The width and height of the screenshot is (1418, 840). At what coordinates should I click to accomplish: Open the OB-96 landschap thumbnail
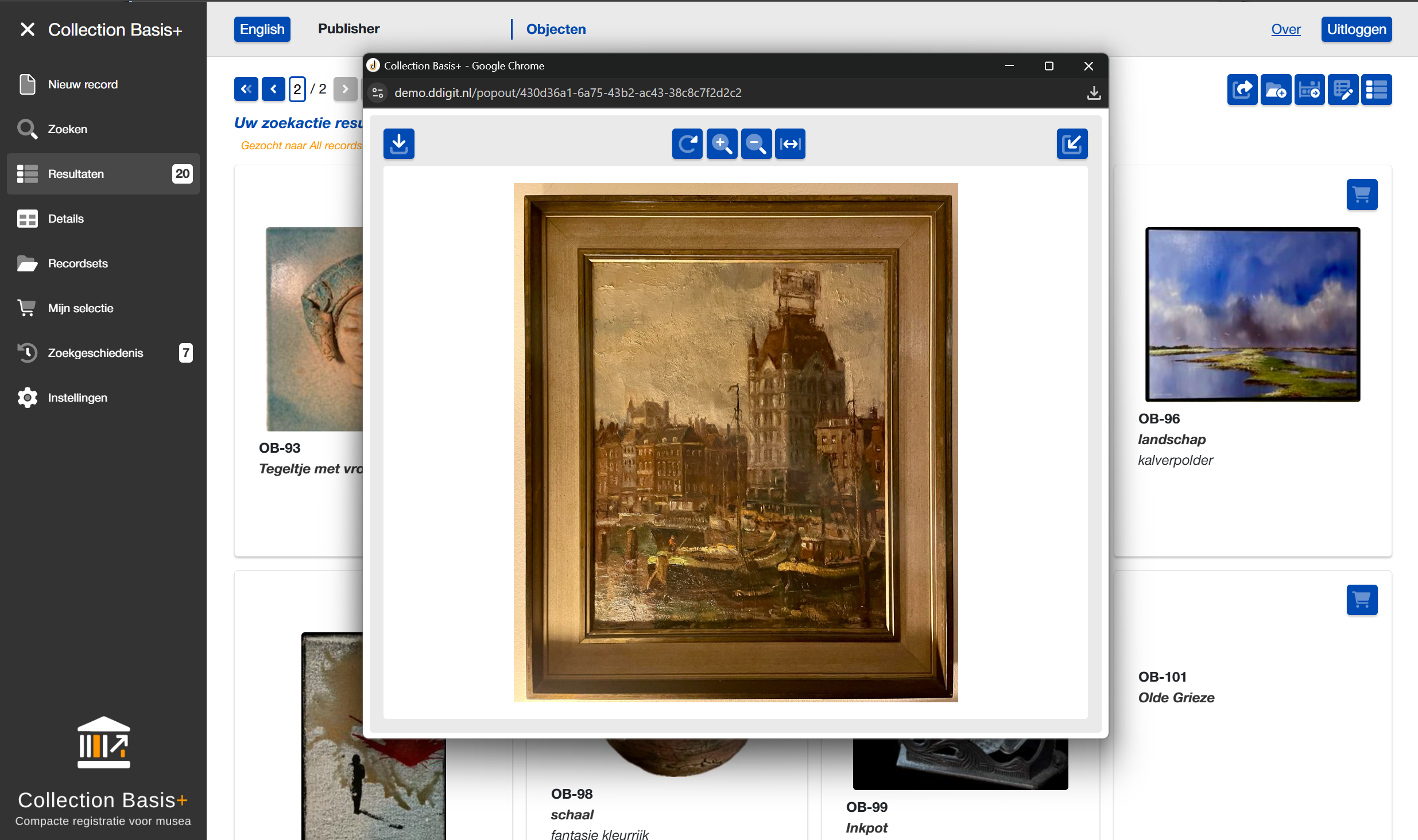(x=1252, y=314)
